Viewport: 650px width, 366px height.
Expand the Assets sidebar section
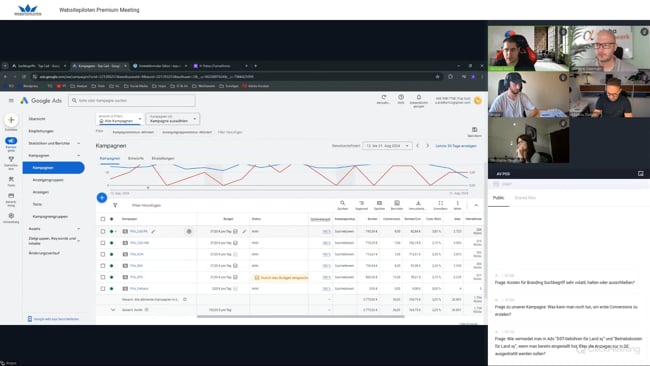click(79, 228)
